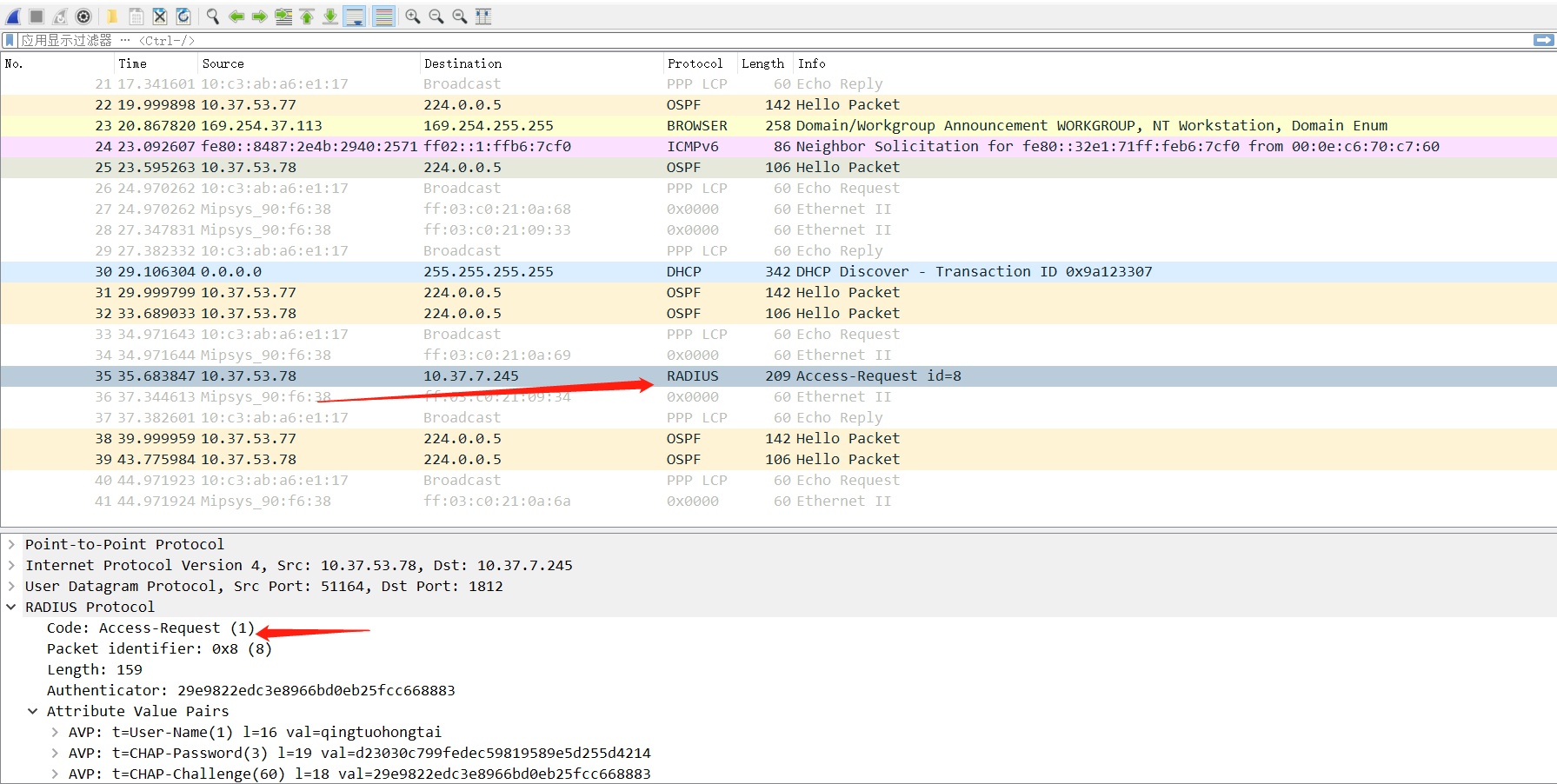Toggle auto-scroll during live capture
Viewport: 1557px width, 784px height.
click(355, 17)
